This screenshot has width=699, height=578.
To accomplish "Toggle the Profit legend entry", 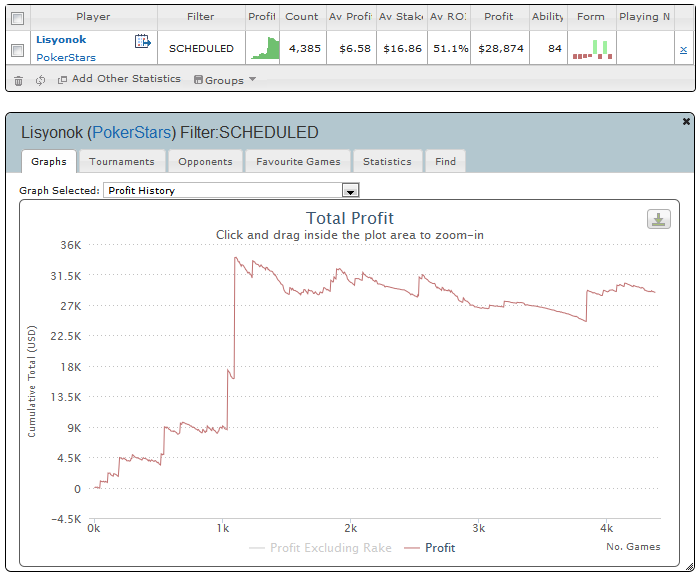I will pyautogui.click(x=430, y=548).
